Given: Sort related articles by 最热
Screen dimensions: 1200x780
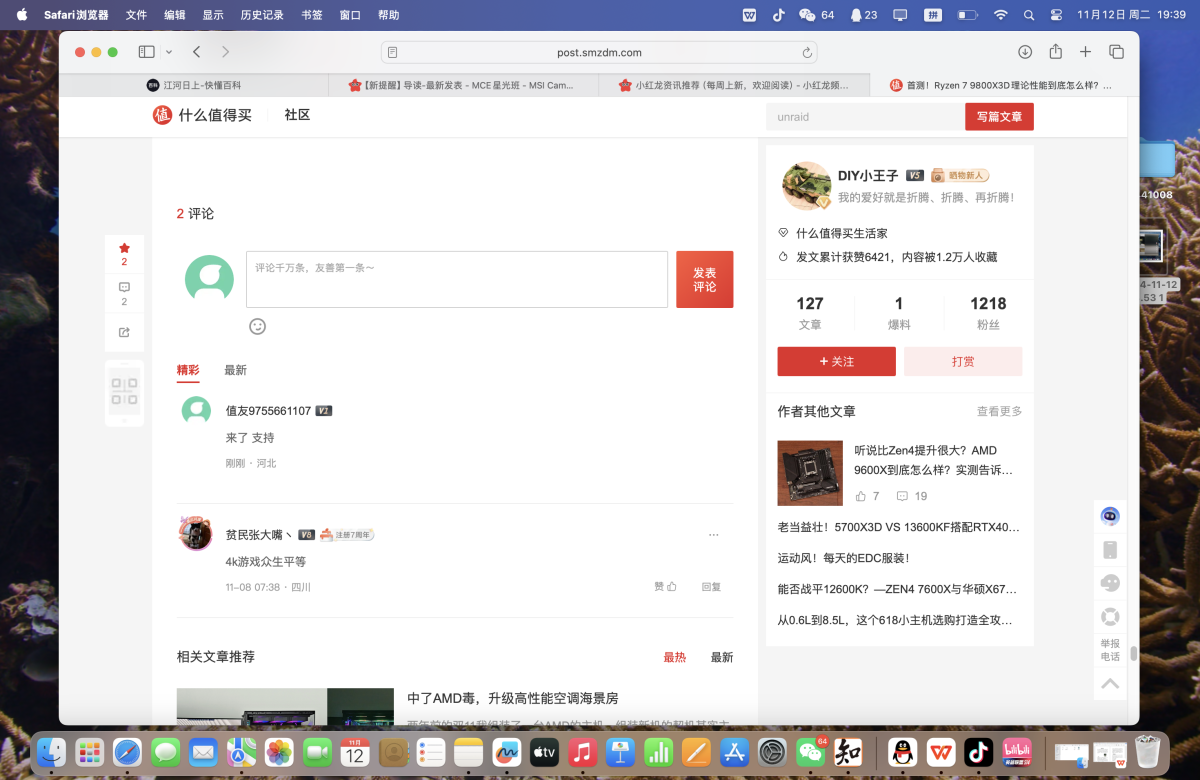Looking at the screenshot, I should click(x=675, y=657).
